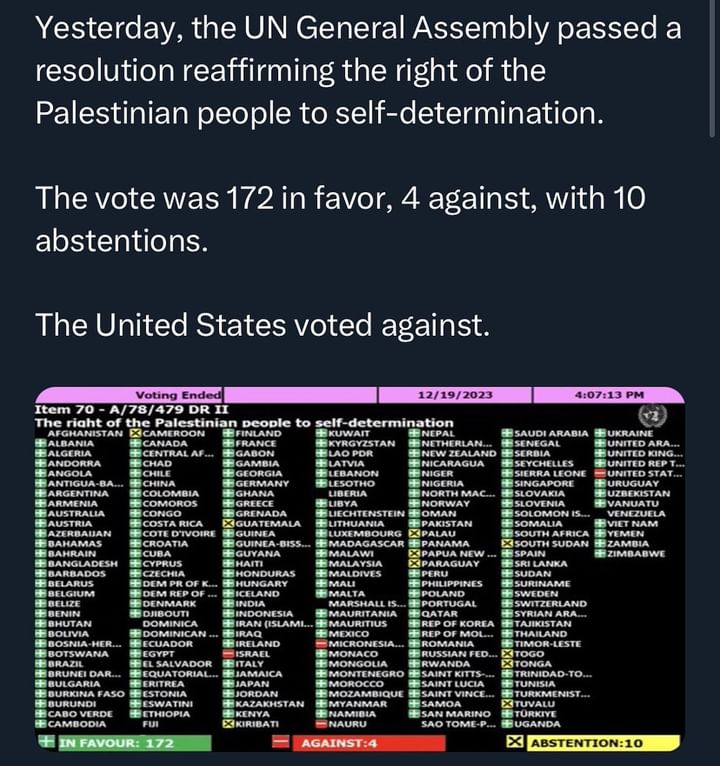Click the green plus in the In Favour legend
720x766 pixels.
tap(45, 742)
